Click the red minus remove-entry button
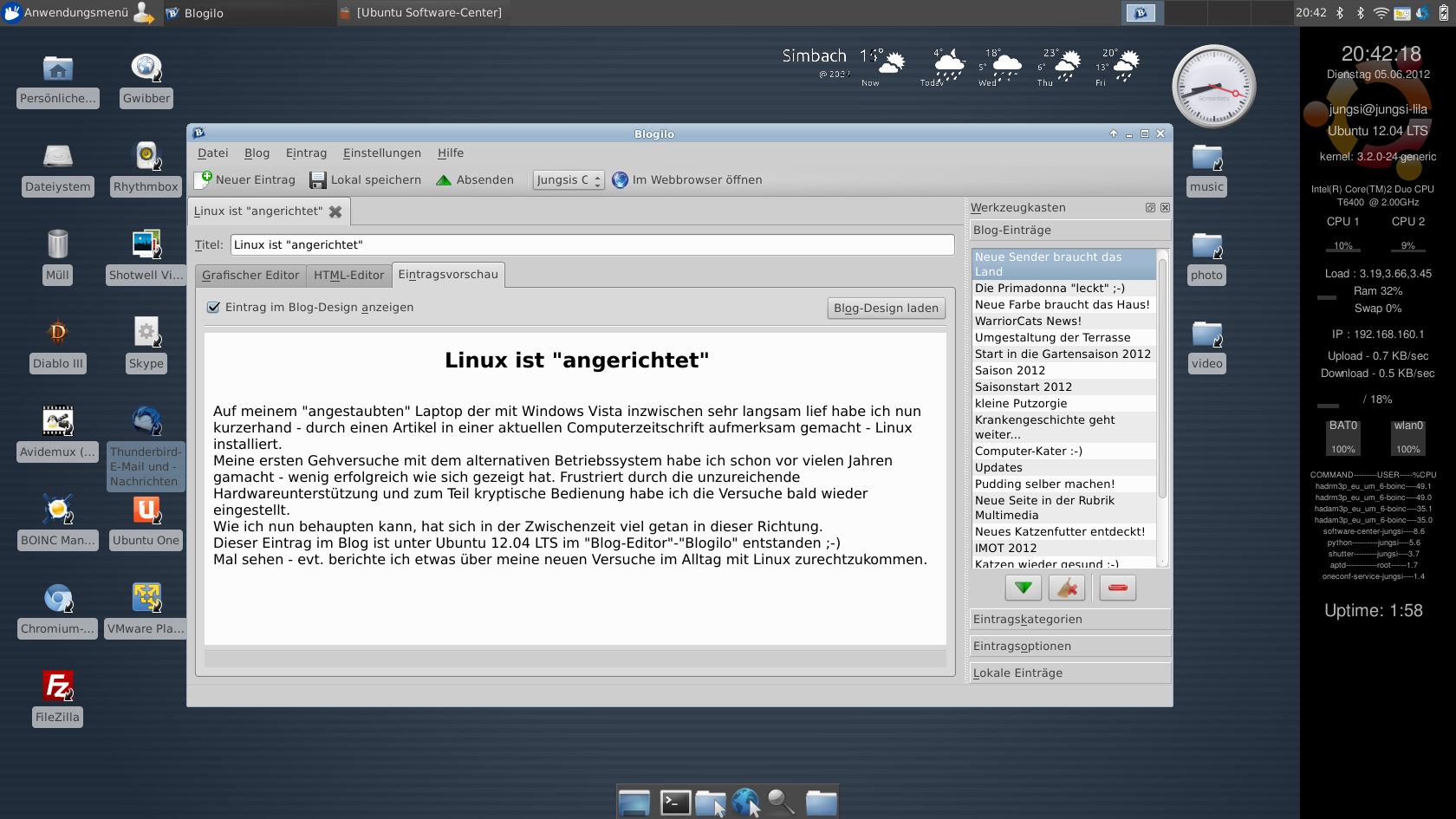This screenshot has width=1456, height=819. point(1117,588)
